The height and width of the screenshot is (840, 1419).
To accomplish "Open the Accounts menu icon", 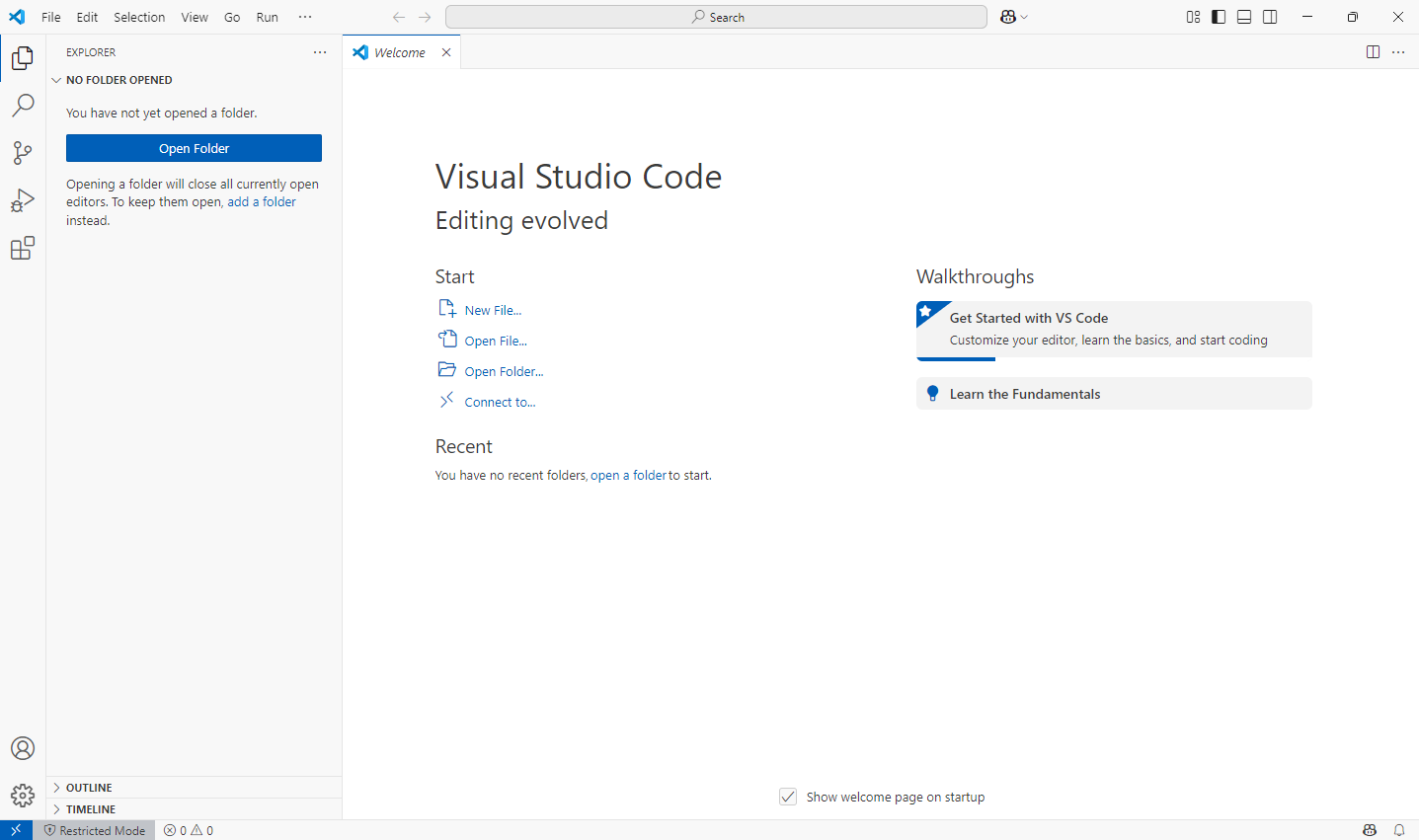I will 23,748.
